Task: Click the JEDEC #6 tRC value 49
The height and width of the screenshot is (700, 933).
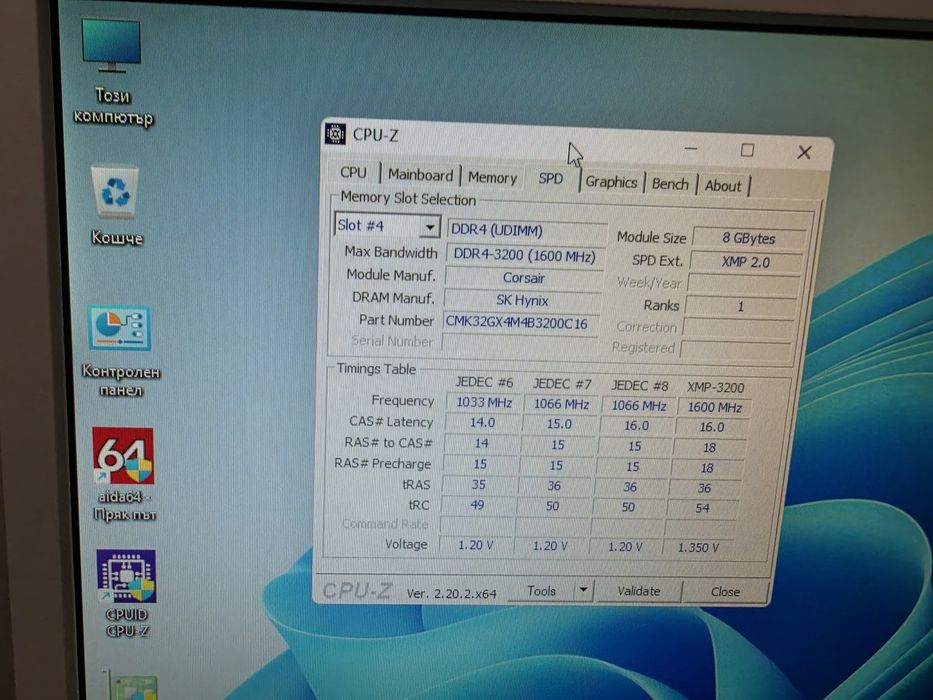Action: 477,505
